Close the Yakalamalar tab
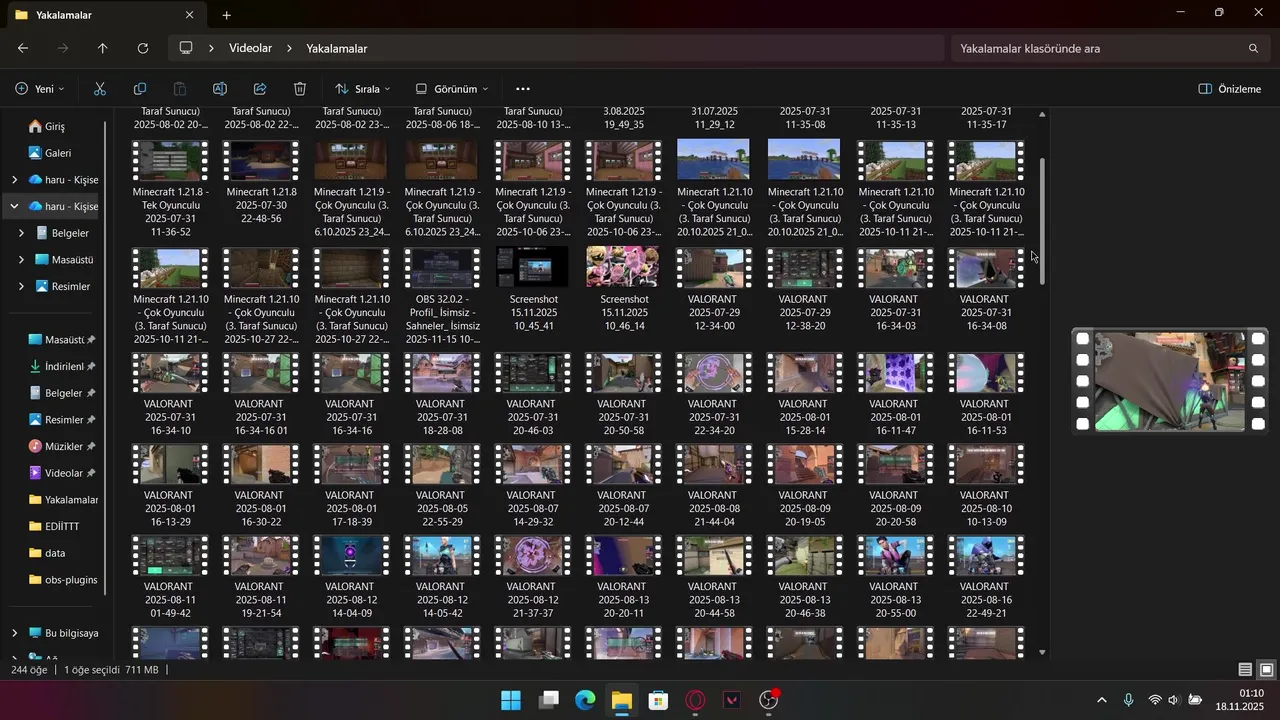This screenshot has width=1280, height=720. pos(190,15)
